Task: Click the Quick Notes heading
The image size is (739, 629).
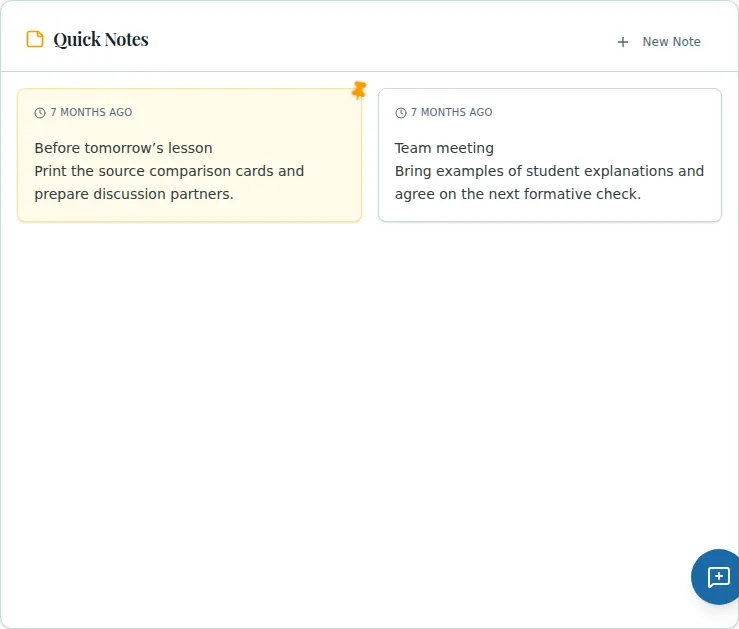Action: coord(101,40)
